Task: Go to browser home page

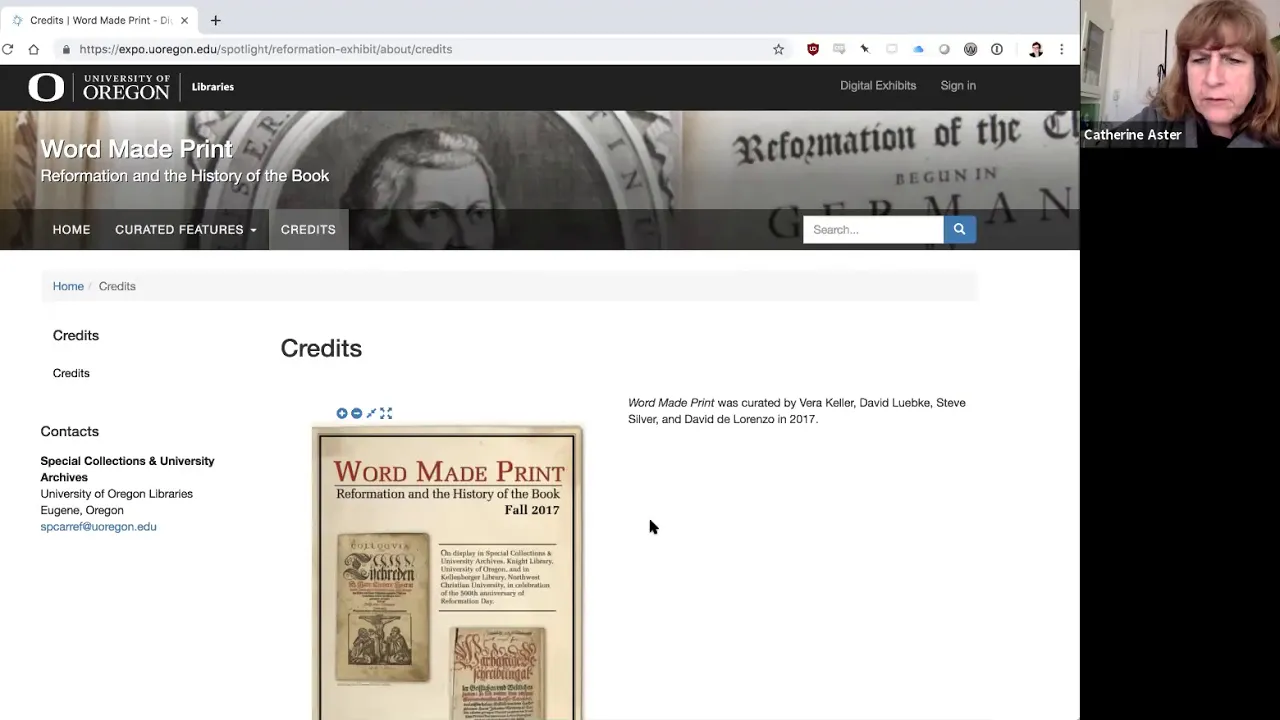Action: tap(33, 49)
